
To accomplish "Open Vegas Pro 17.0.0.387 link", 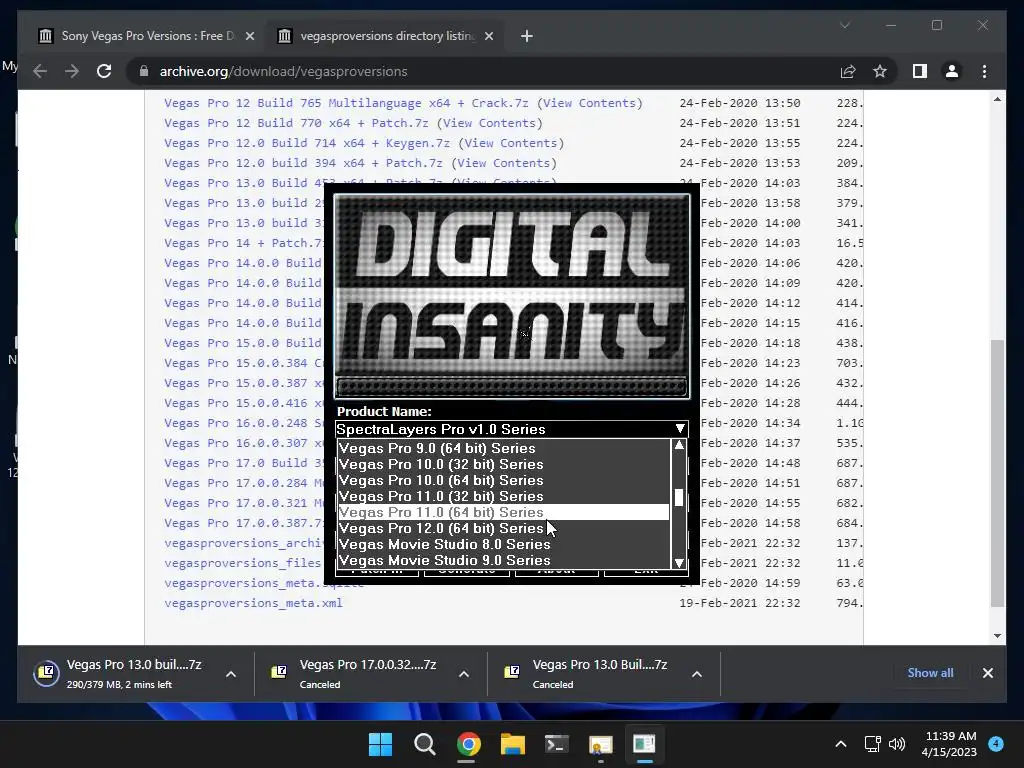I will pos(243,523).
